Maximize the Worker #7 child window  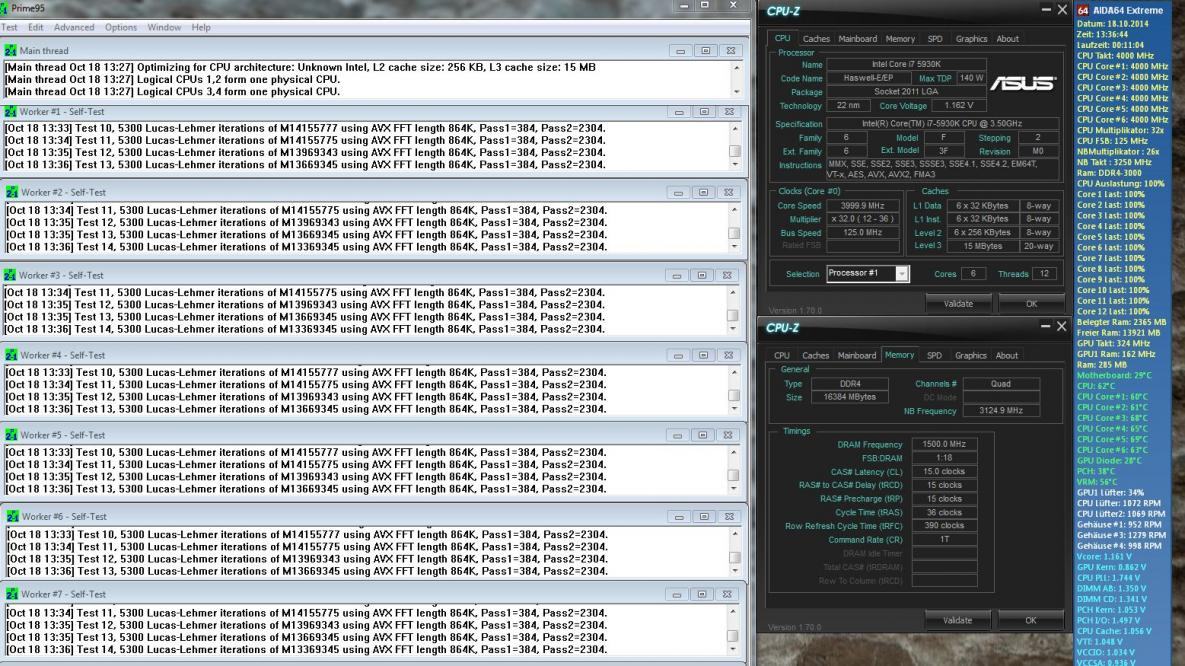coord(701,595)
